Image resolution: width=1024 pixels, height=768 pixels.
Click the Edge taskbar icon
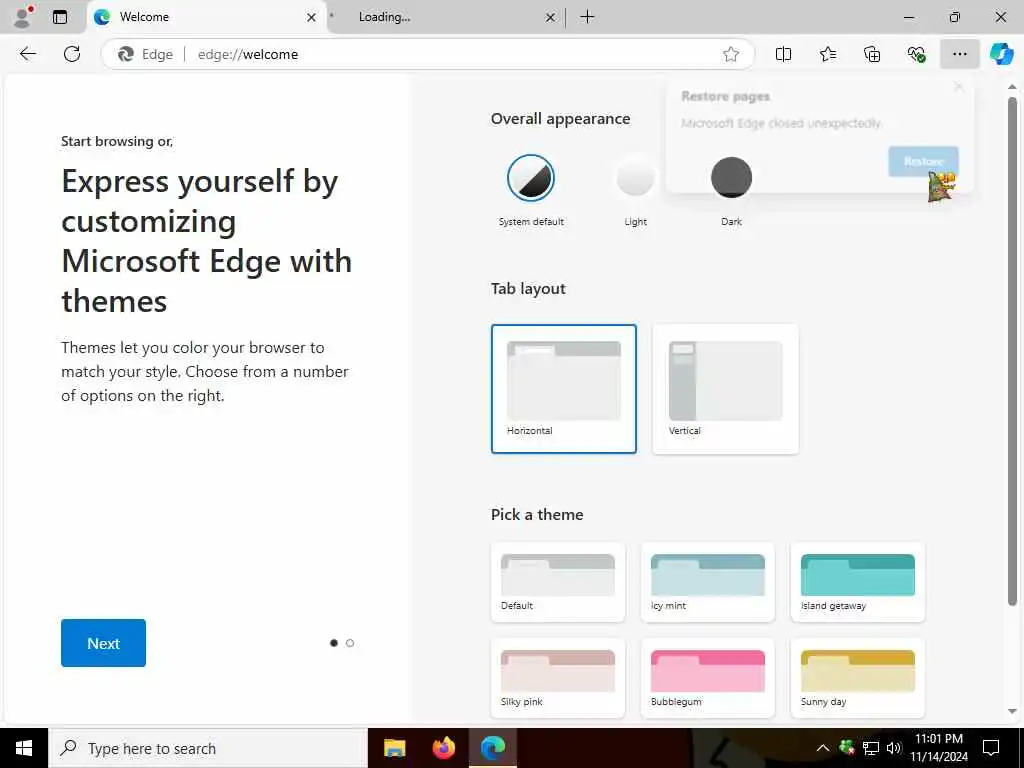(492, 748)
